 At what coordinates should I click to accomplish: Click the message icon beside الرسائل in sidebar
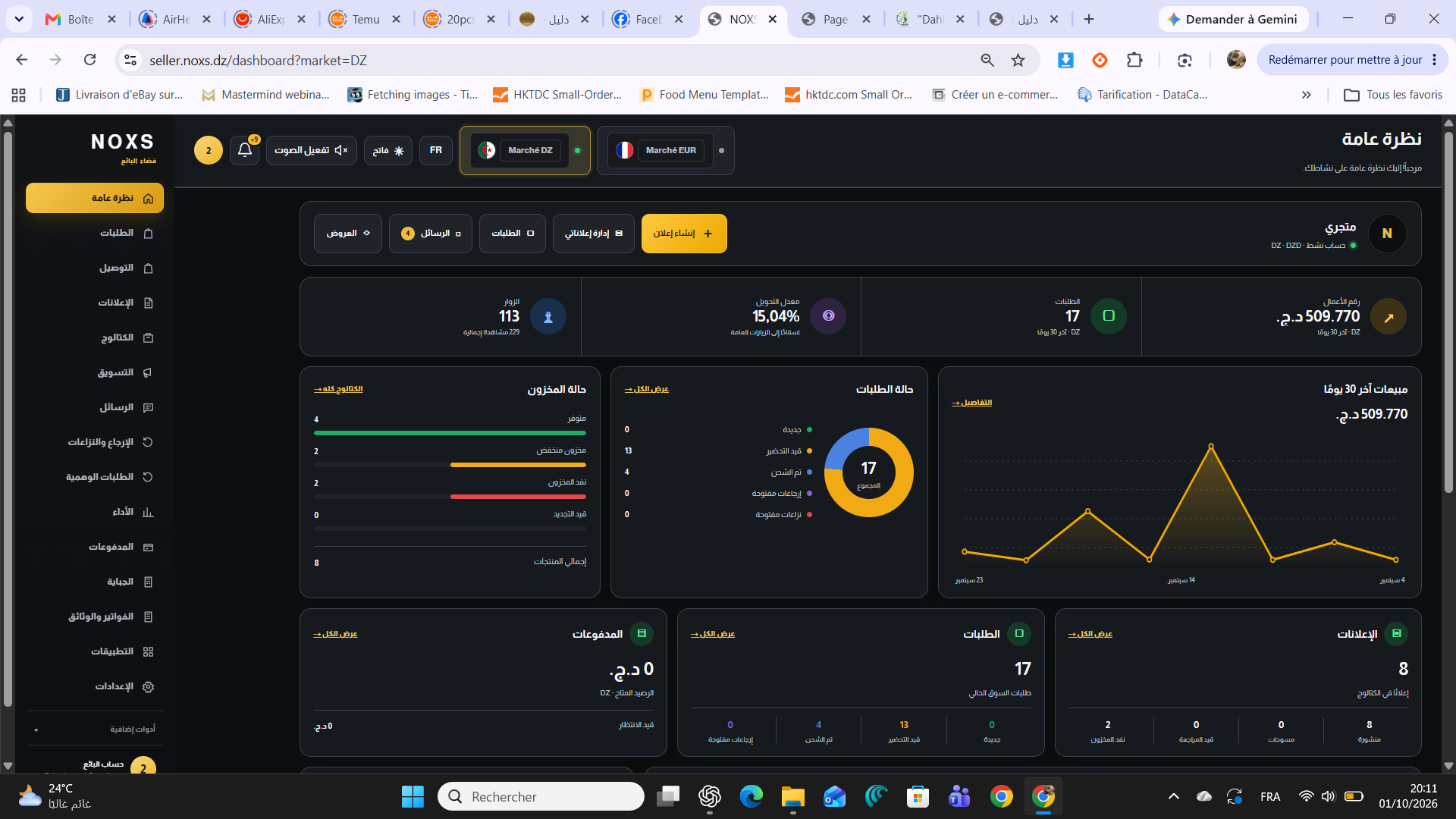pyautogui.click(x=149, y=407)
